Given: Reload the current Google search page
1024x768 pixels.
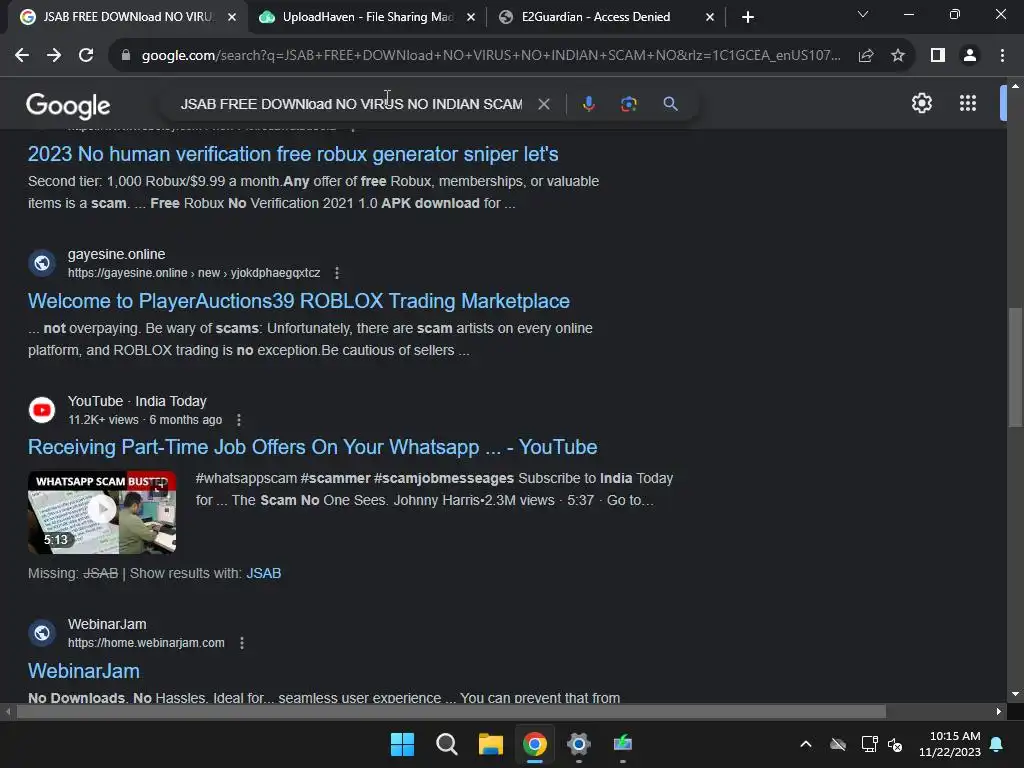Looking at the screenshot, I should (86, 56).
